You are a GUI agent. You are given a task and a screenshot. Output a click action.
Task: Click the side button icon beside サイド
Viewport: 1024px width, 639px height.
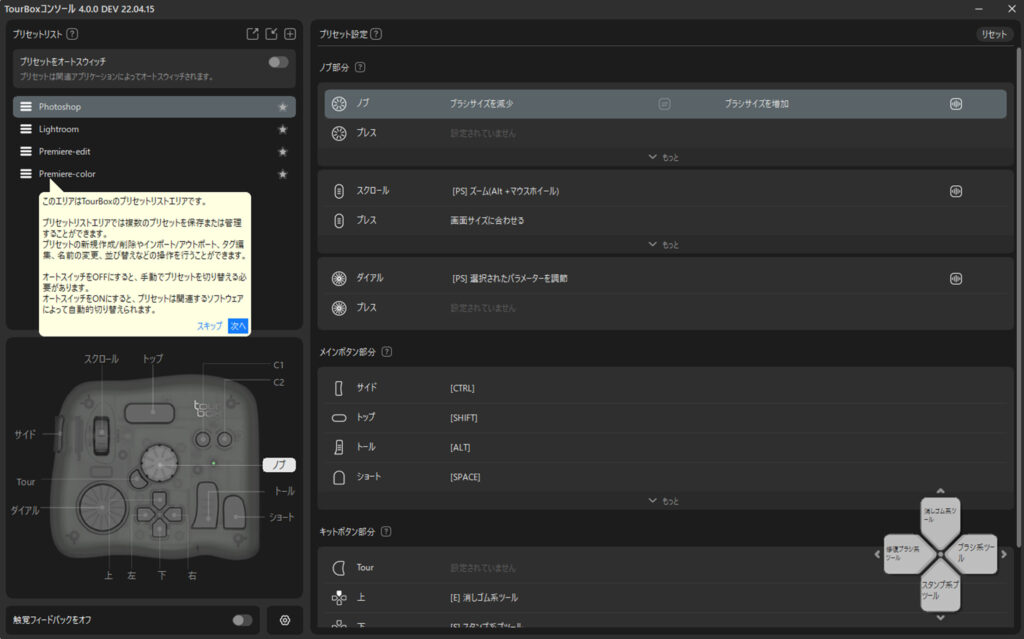point(338,388)
